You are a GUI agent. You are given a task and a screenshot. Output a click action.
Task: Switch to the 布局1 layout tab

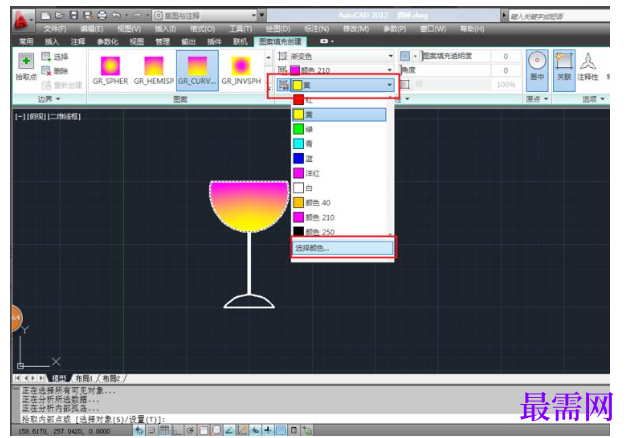coord(84,378)
